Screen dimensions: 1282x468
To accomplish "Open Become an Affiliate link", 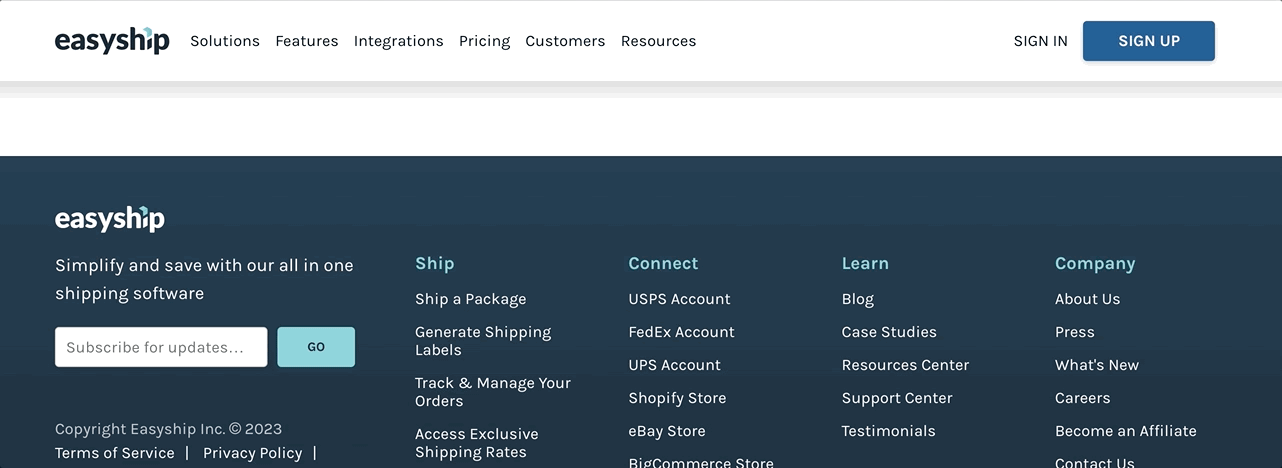I will [x=1125, y=431].
